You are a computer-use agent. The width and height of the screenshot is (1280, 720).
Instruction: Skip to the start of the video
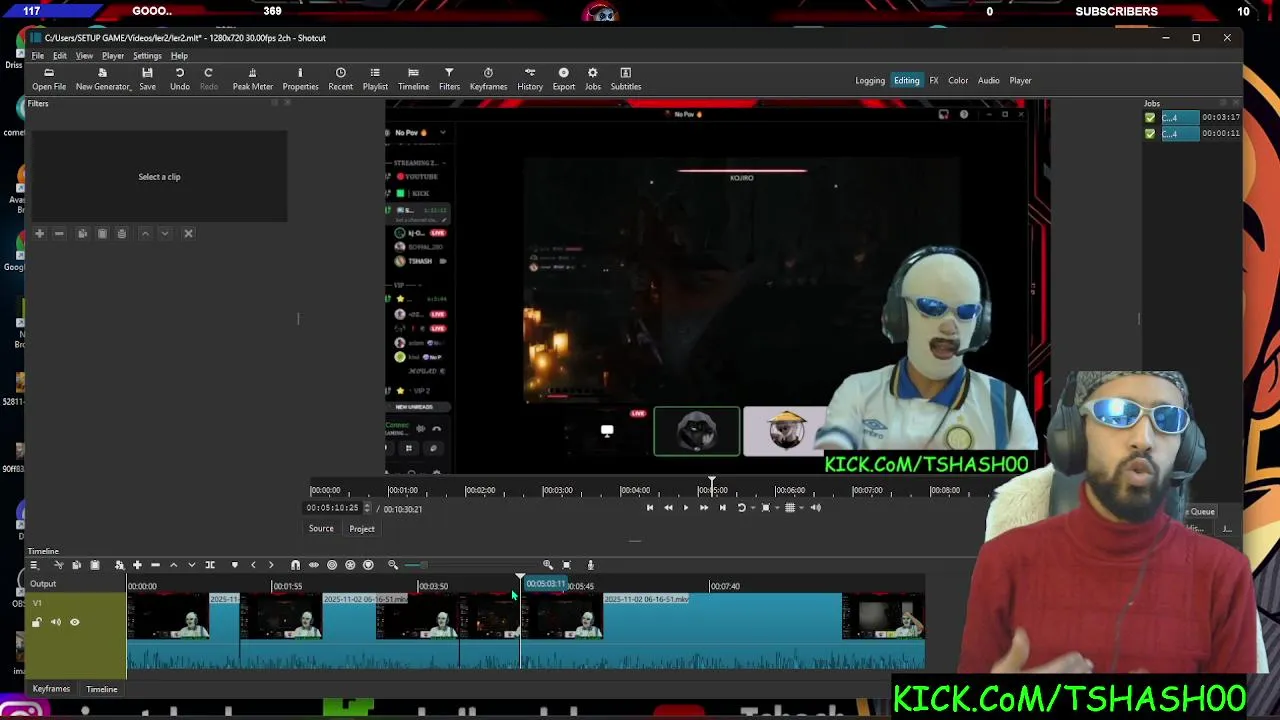[650, 508]
